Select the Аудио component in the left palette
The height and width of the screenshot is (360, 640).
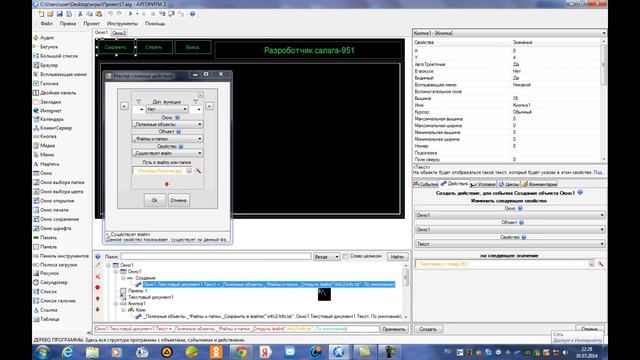click(43, 38)
